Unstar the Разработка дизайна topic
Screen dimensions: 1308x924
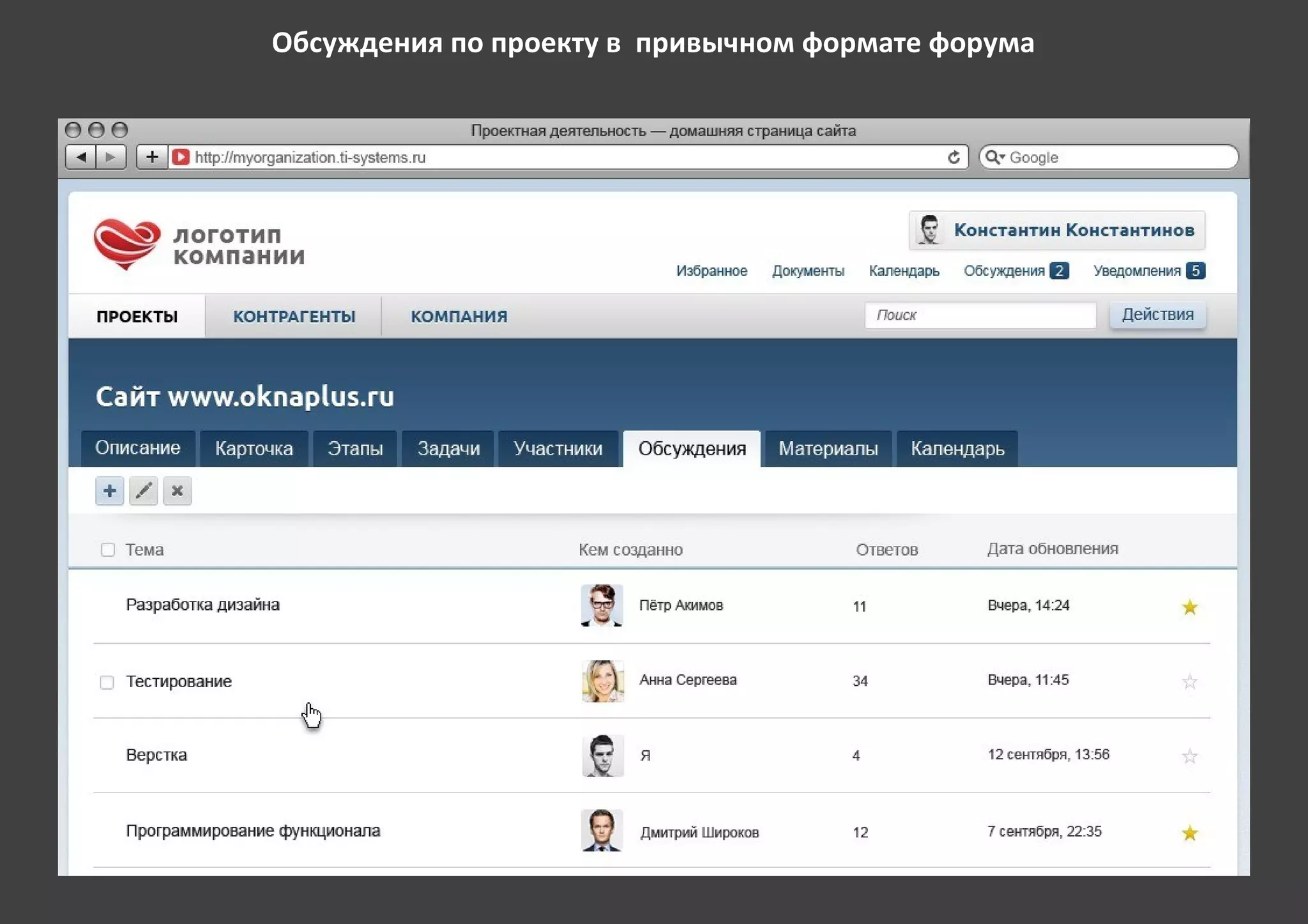1189,607
